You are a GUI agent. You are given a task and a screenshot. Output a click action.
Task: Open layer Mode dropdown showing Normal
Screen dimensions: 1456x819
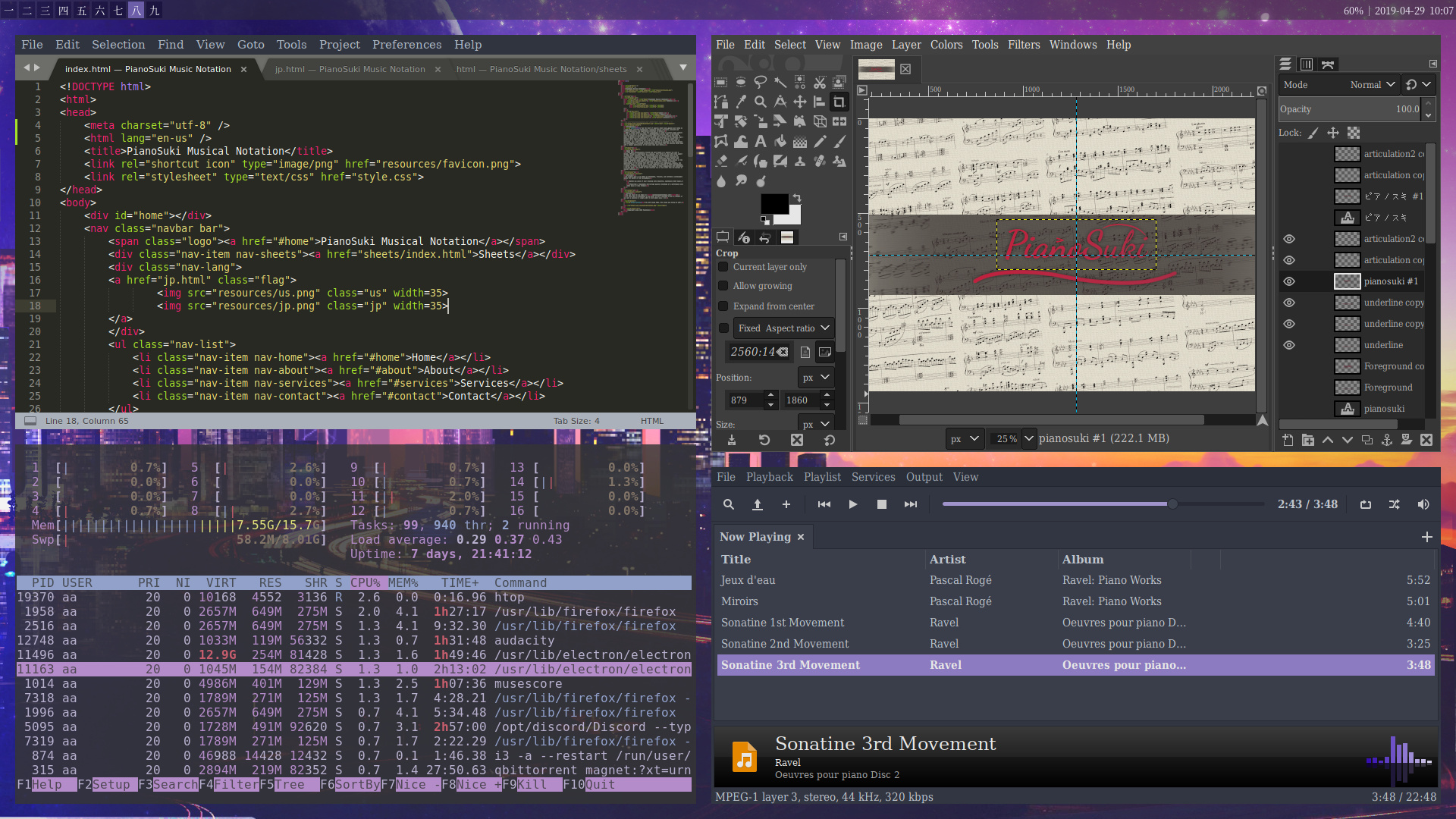coord(1338,85)
